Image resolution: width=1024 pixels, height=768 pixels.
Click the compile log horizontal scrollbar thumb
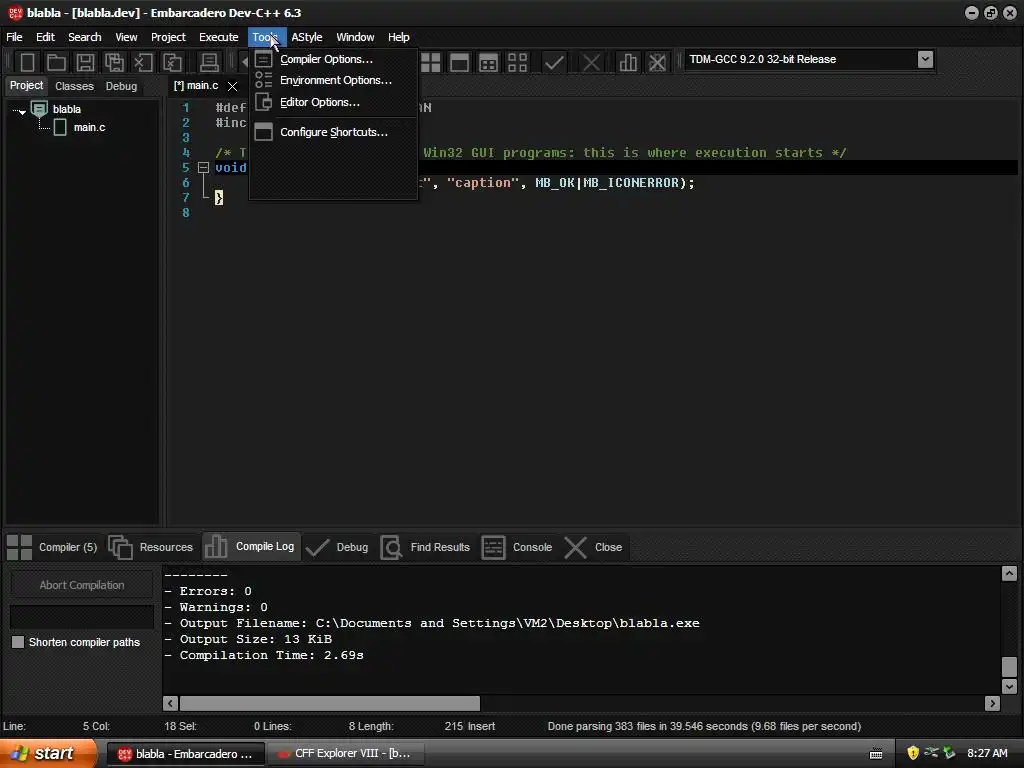[x=330, y=703]
